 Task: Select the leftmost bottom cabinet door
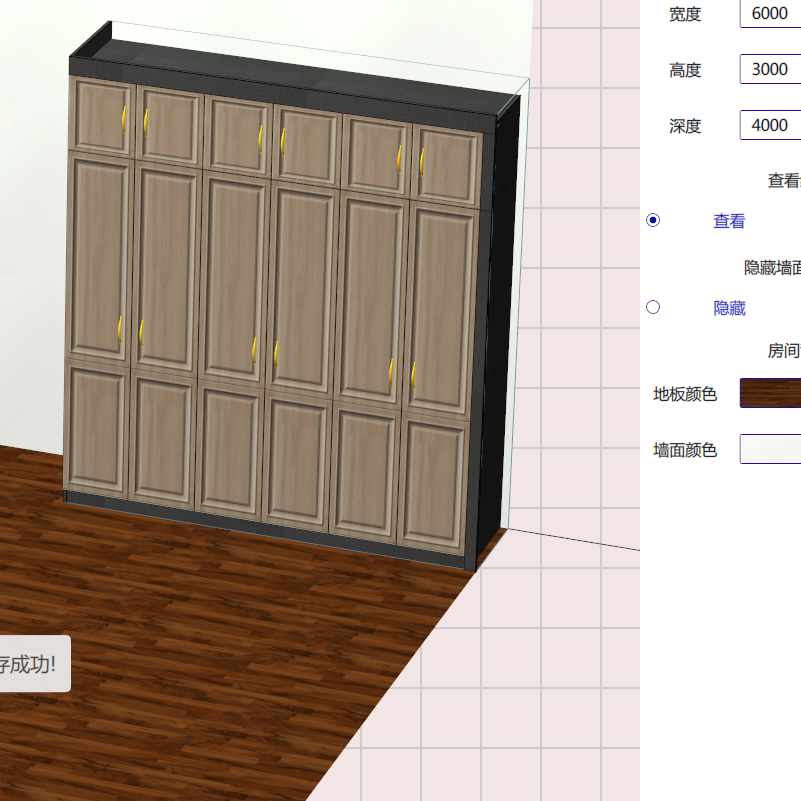click(x=96, y=428)
